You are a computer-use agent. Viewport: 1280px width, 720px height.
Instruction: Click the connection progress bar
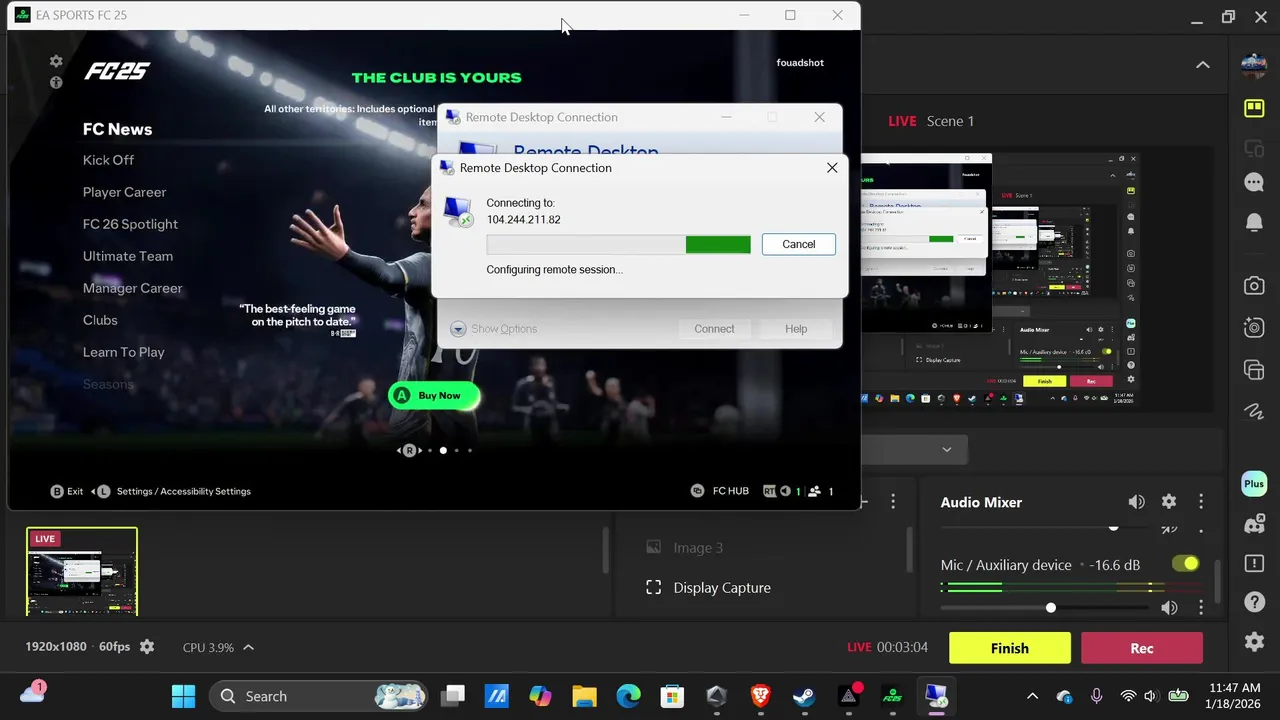coord(618,244)
